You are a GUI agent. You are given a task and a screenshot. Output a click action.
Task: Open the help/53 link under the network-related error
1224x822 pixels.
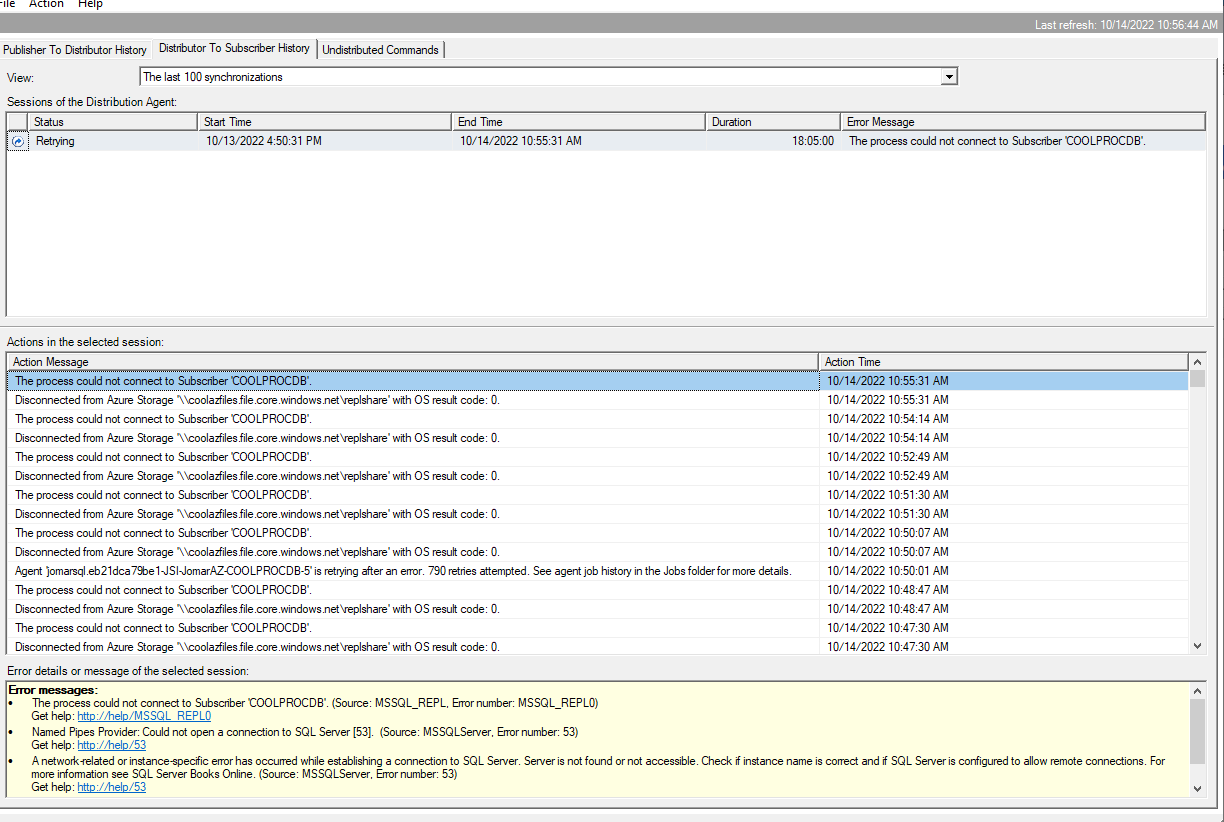coord(112,787)
